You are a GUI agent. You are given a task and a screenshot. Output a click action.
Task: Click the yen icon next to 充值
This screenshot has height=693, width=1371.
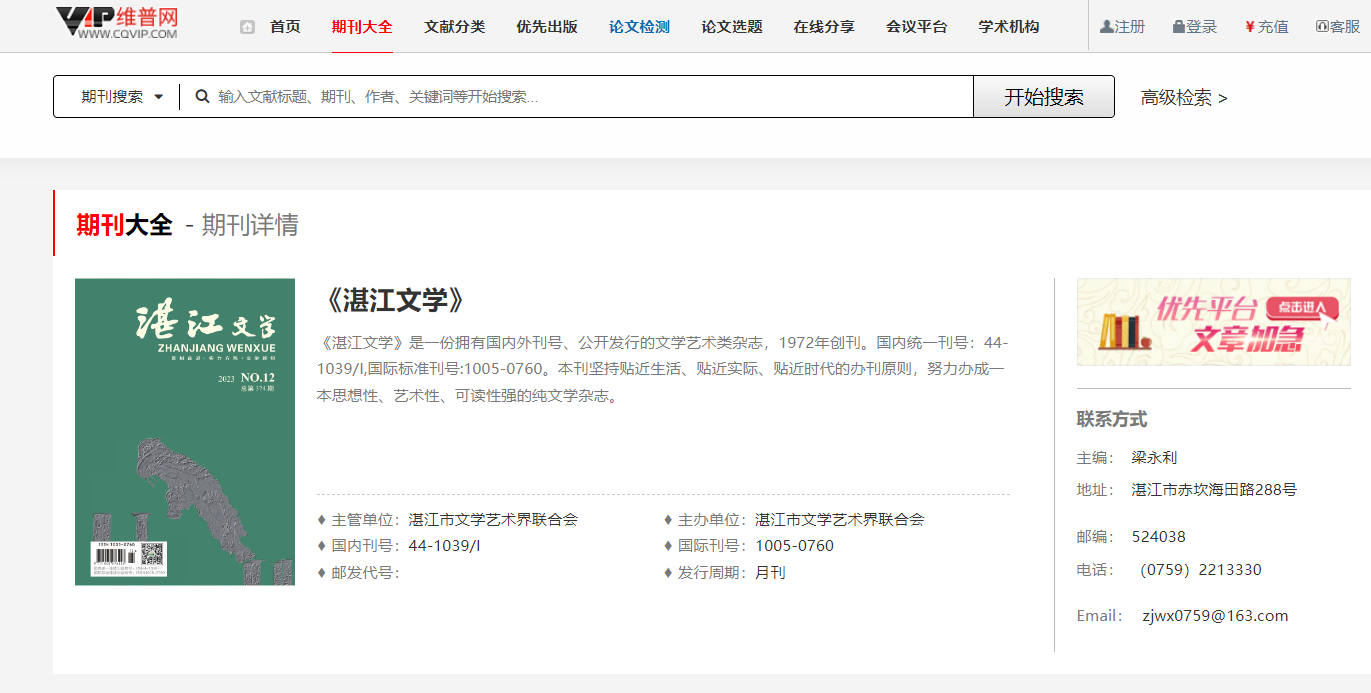(1250, 27)
